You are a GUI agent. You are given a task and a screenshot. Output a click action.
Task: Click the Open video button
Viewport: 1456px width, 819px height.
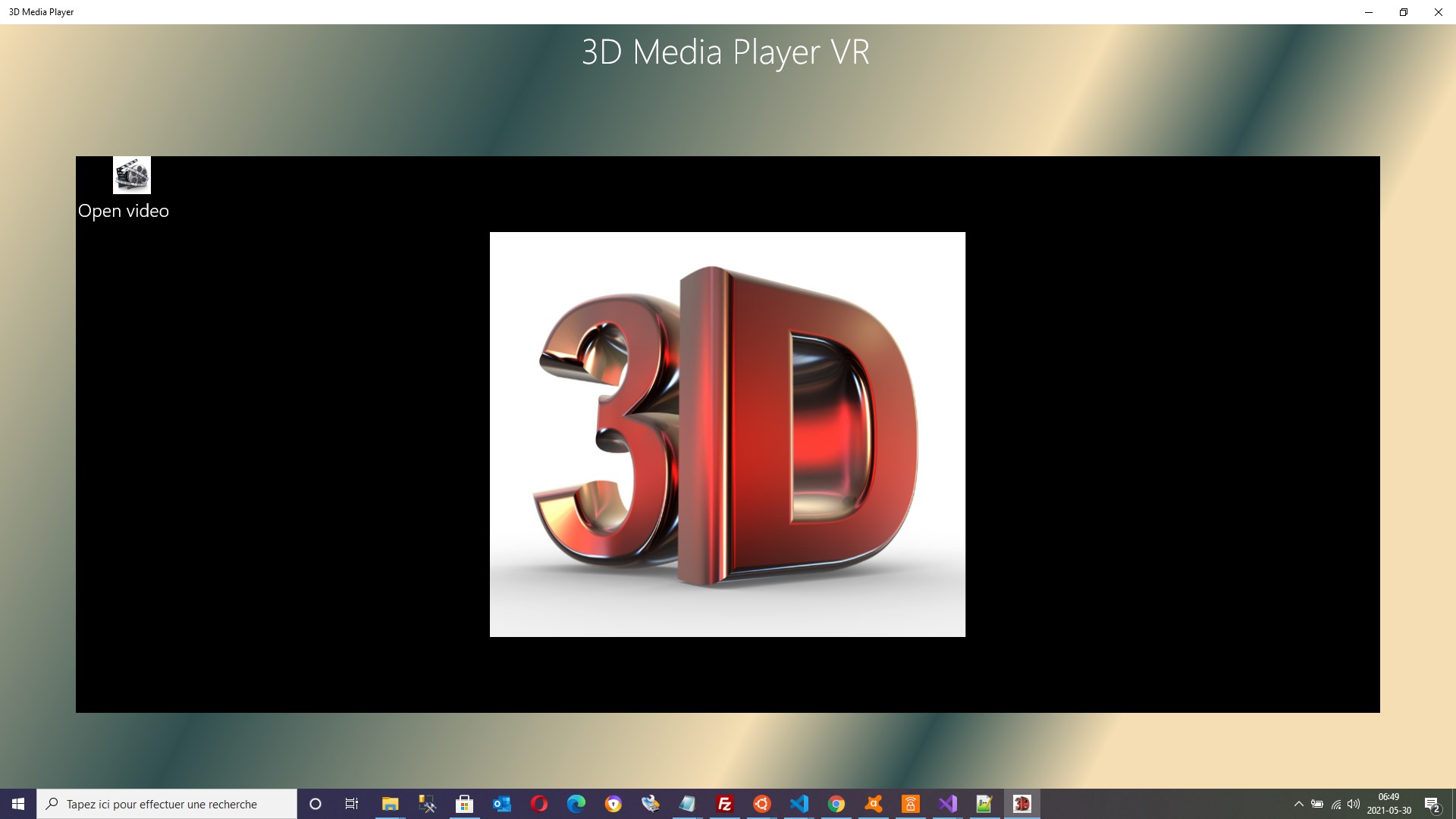(124, 211)
